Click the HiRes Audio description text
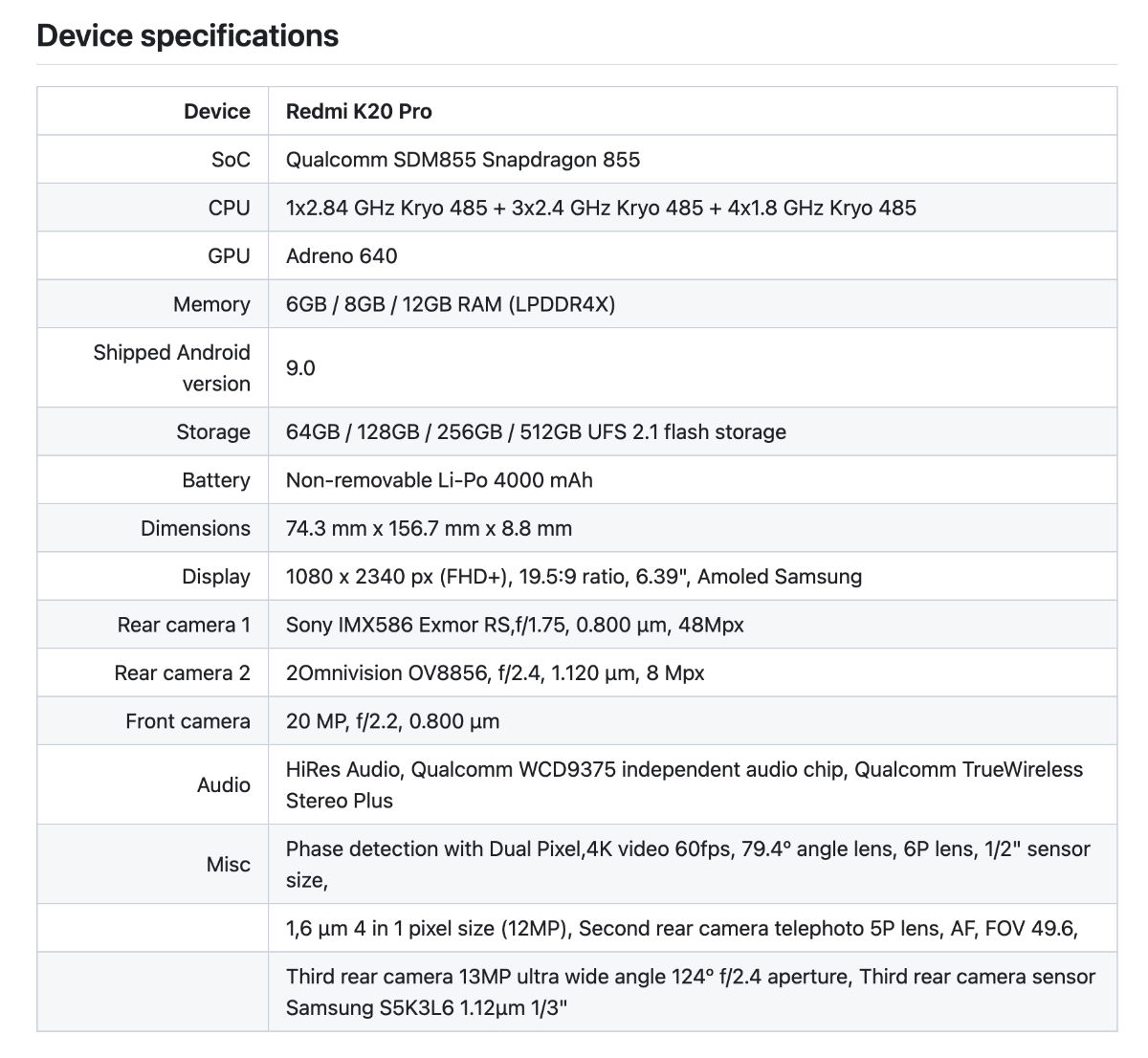1148x1058 pixels. (684, 784)
